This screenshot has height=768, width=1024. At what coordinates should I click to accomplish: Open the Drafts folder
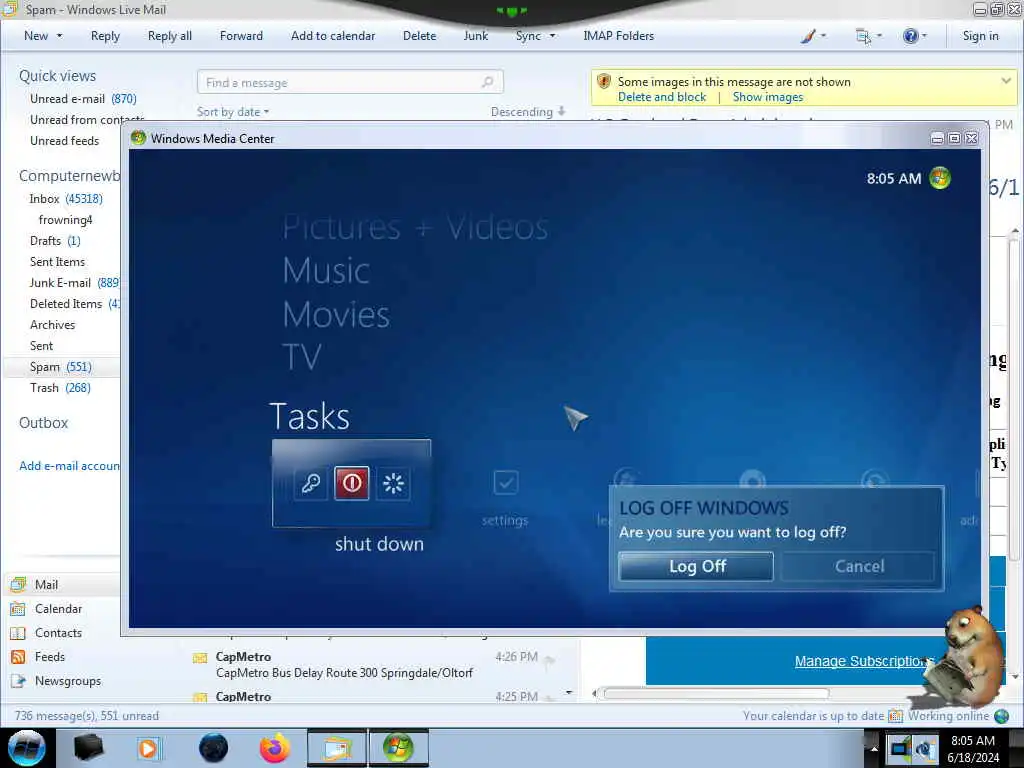(x=55, y=241)
